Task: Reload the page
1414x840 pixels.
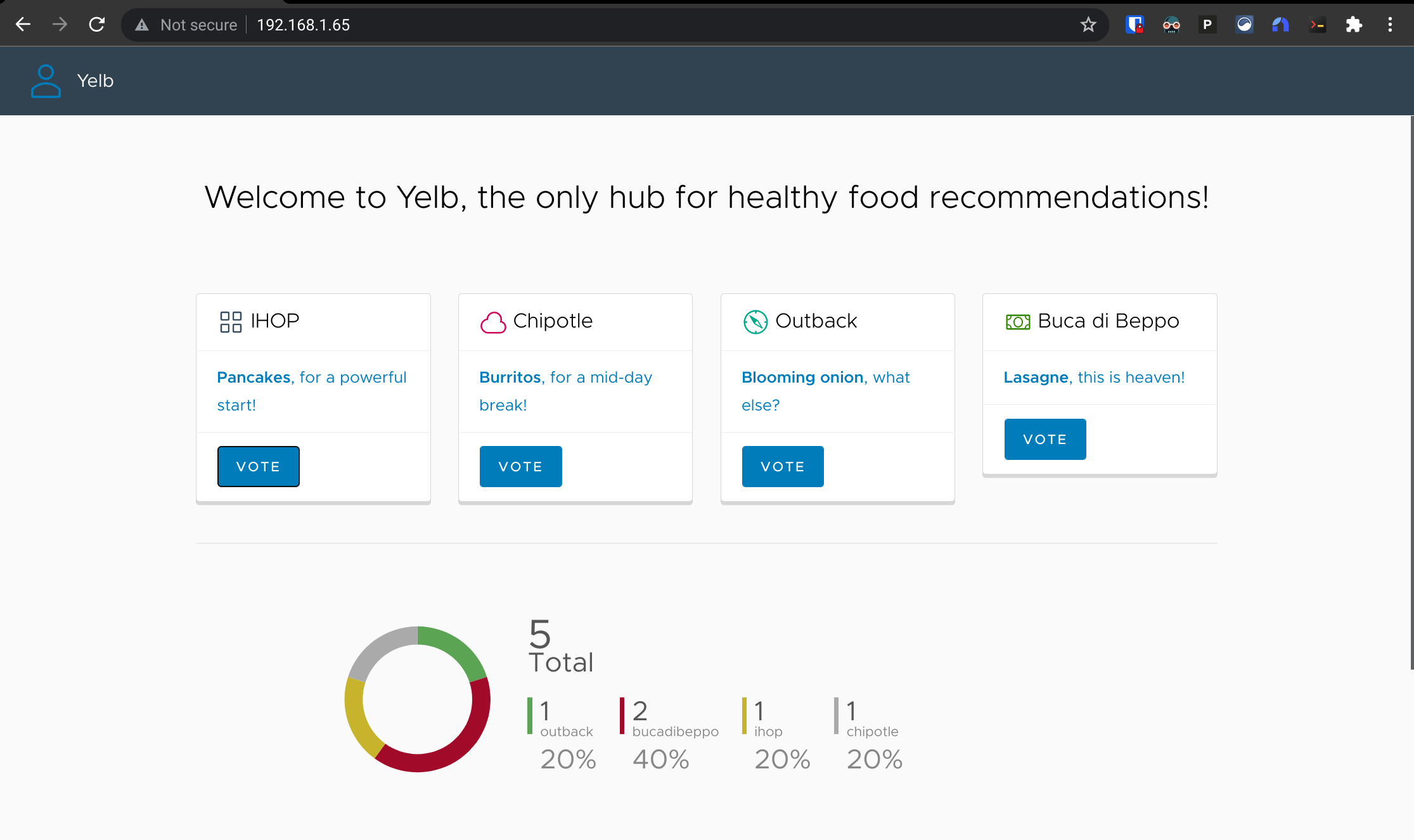Action: [x=96, y=25]
